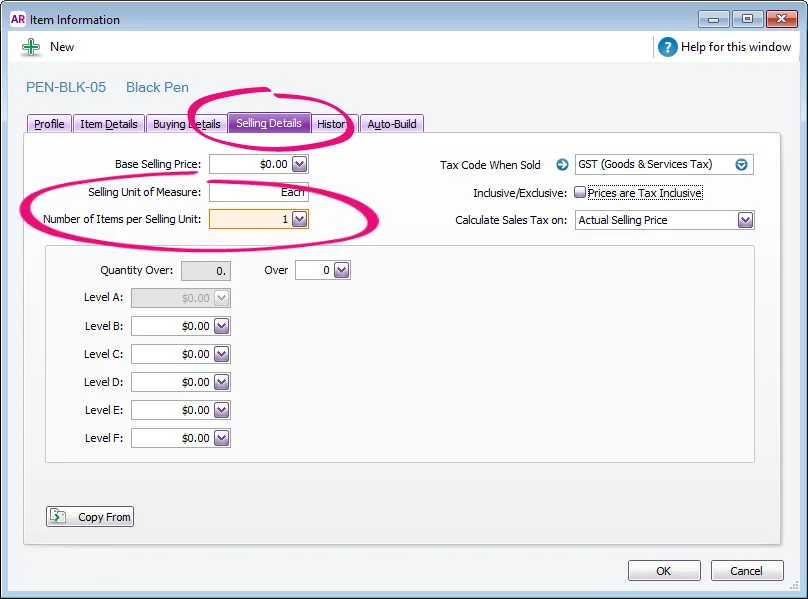Expand Number of Items per Selling Unit arrow
This screenshot has width=808, height=599.
pos(299,219)
